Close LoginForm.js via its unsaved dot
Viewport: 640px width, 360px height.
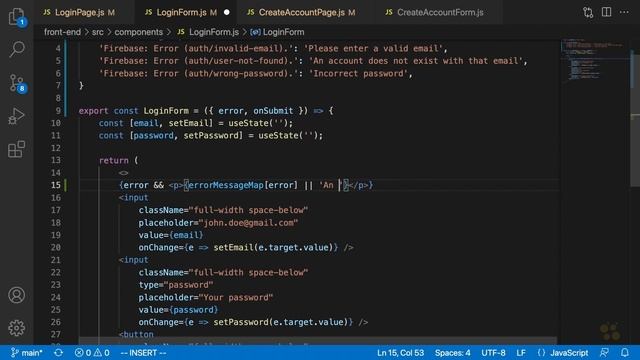227,13
